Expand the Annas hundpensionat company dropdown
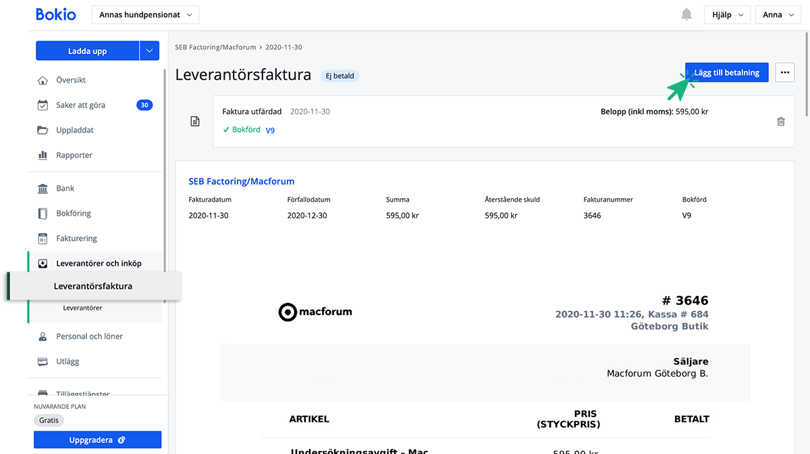 (x=145, y=15)
